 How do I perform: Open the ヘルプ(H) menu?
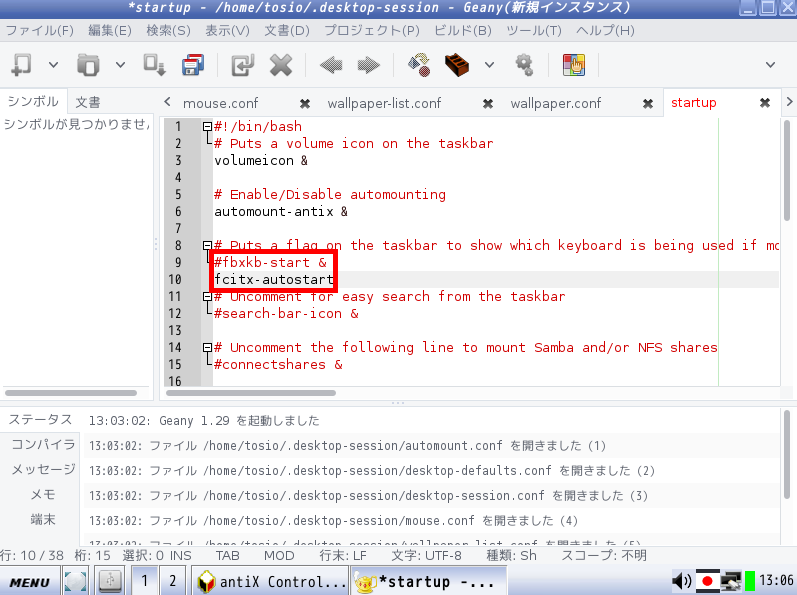pos(605,30)
